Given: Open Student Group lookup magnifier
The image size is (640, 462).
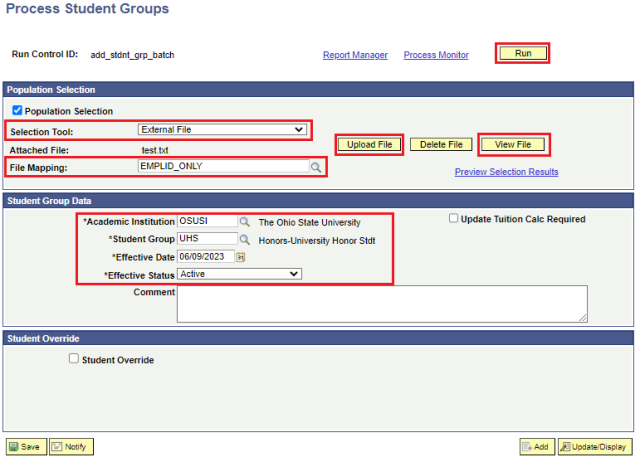Looking at the screenshot, I should [244, 239].
